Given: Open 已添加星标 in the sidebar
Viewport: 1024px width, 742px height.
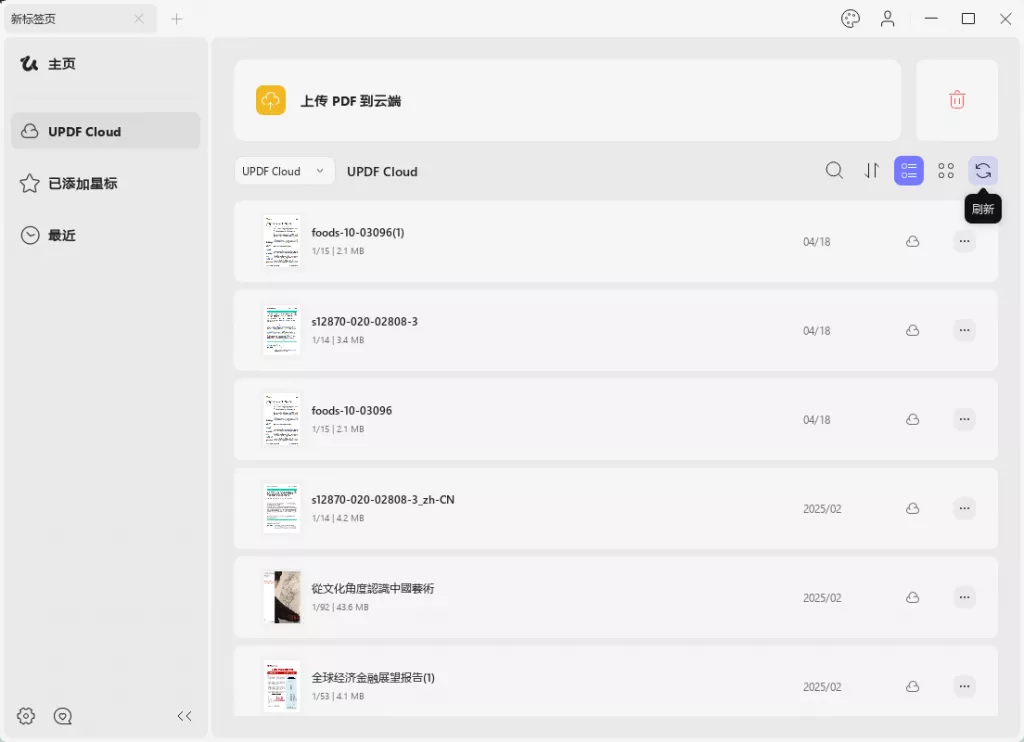Looking at the screenshot, I should [82, 184].
